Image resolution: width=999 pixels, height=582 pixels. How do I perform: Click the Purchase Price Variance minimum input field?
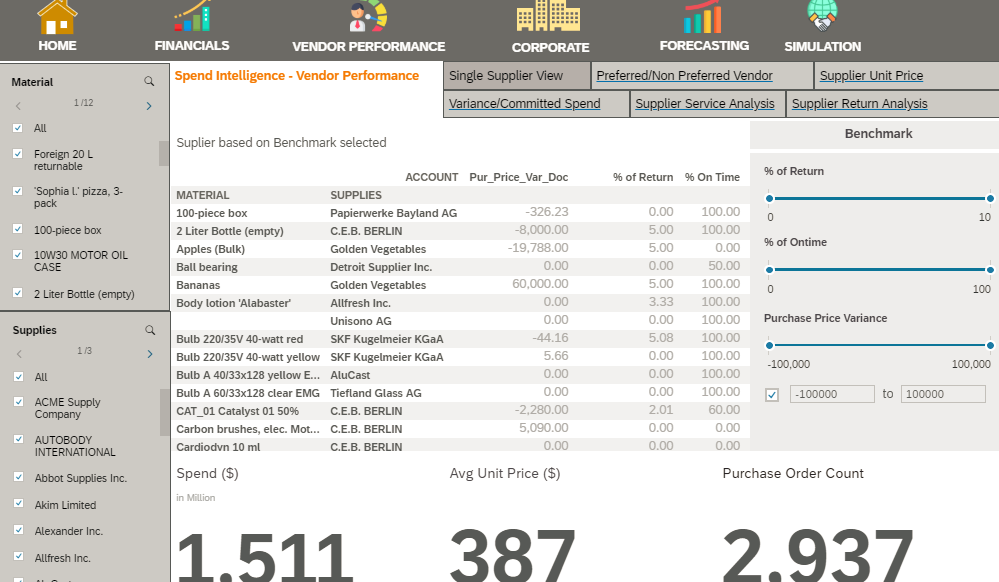[x=832, y=395]
